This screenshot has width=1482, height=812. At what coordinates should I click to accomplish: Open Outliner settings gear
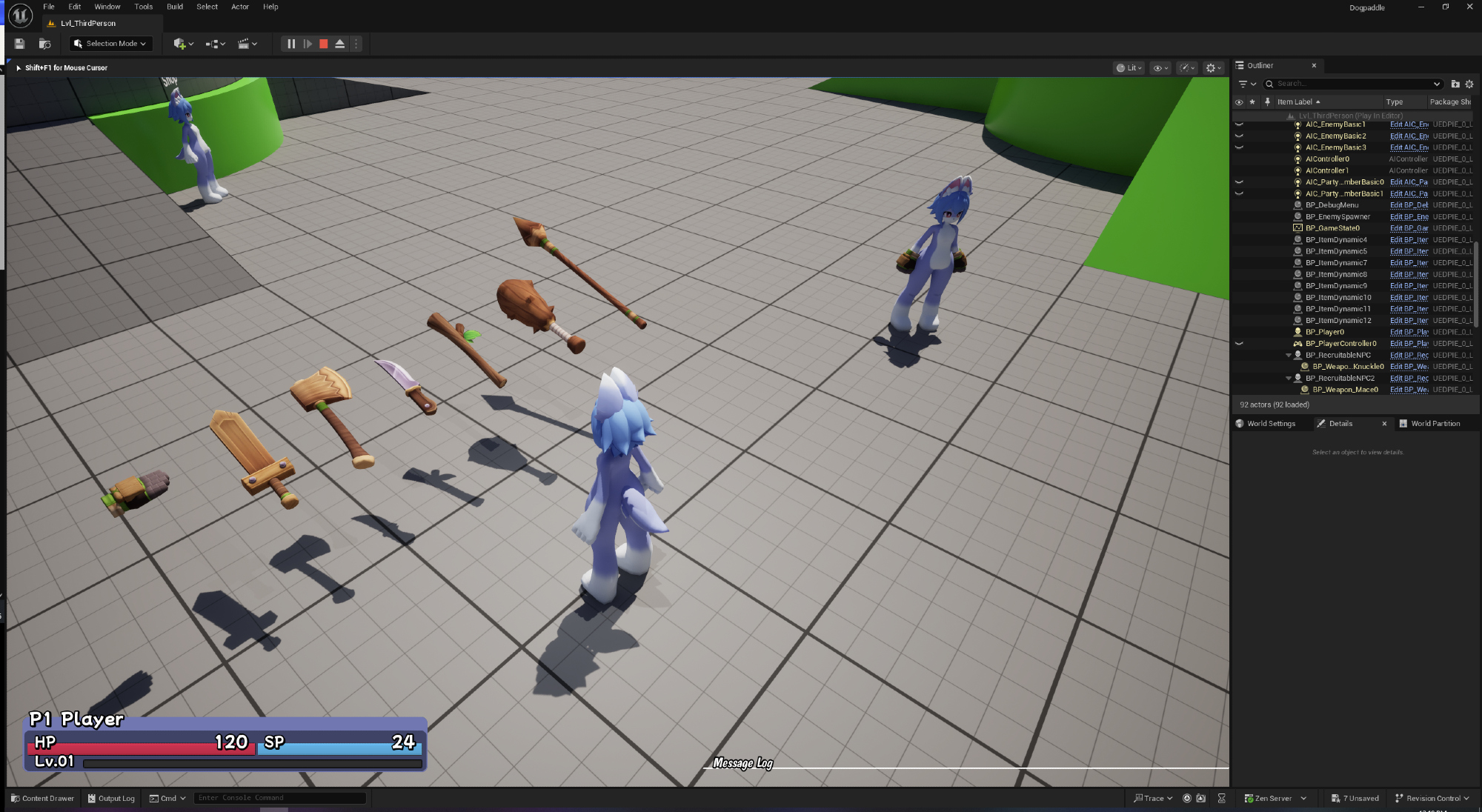(1469, 84)
